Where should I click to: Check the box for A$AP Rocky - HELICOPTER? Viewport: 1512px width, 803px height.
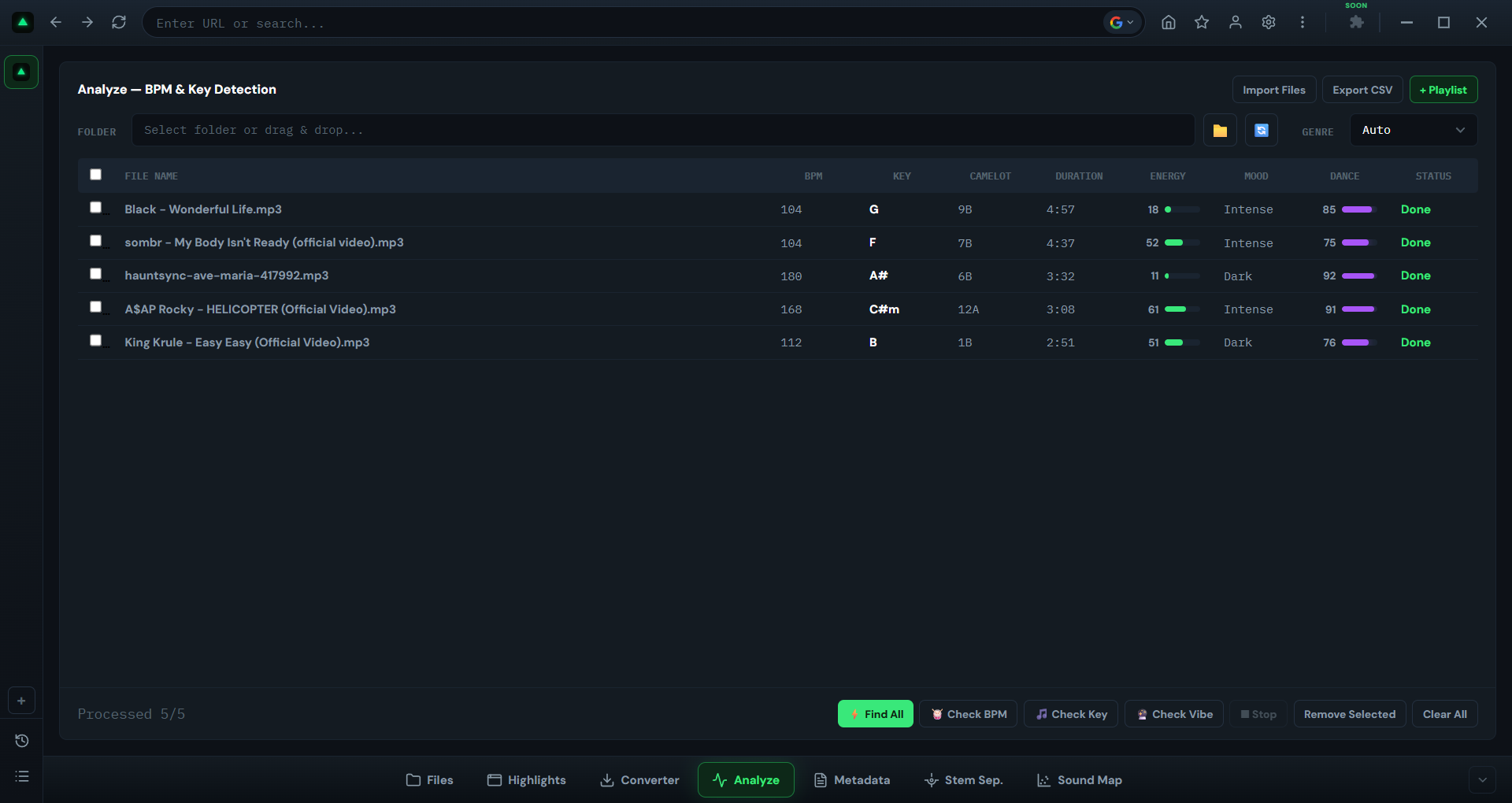click(x=96, y=307)
